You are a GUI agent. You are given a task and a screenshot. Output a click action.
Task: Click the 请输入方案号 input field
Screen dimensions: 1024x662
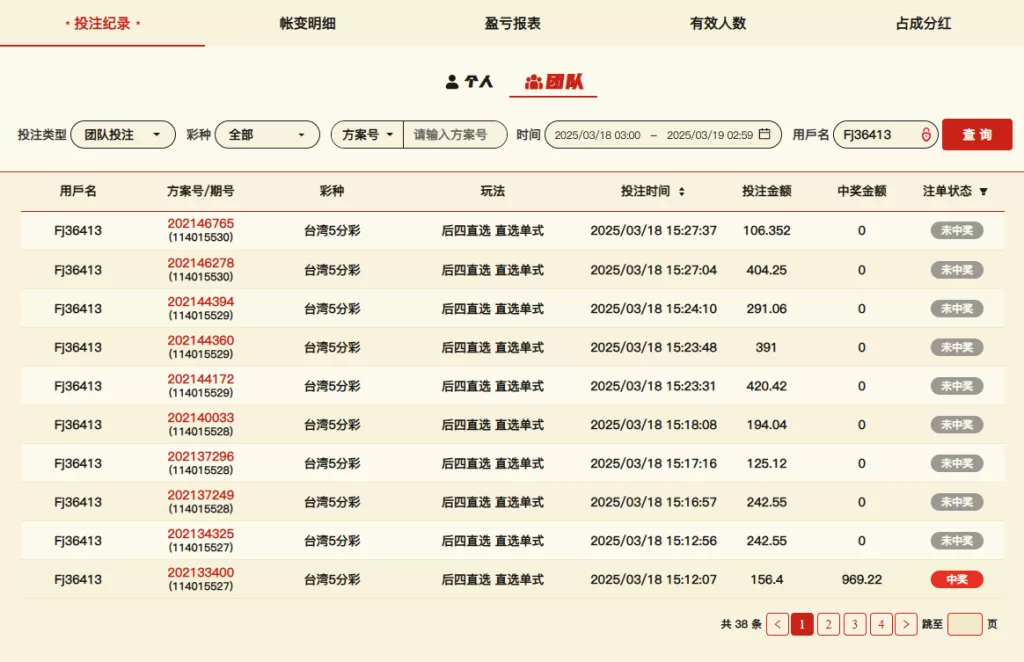click(455, 134)
